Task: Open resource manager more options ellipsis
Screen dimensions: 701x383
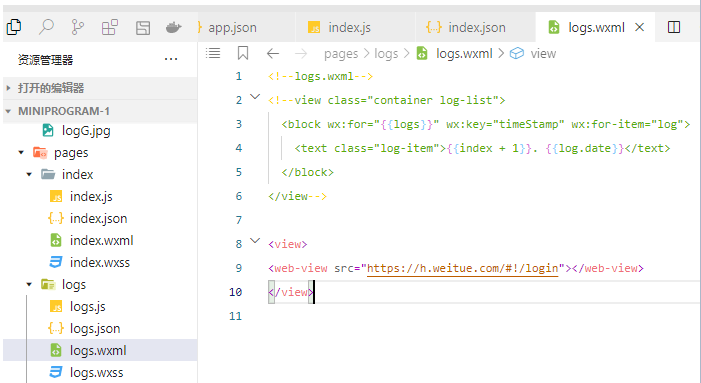Action: pyautogui.click(x=171, y=59)
